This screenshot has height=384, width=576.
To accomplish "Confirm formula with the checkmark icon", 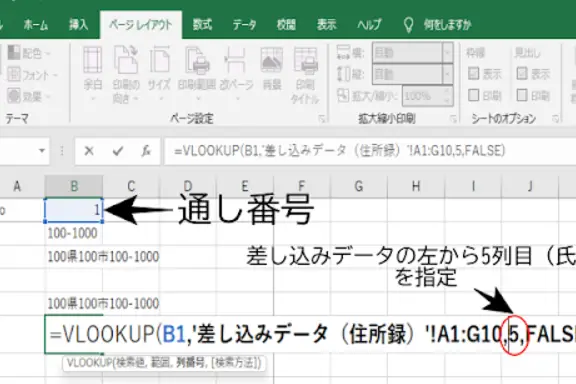I will pos(118,151).
